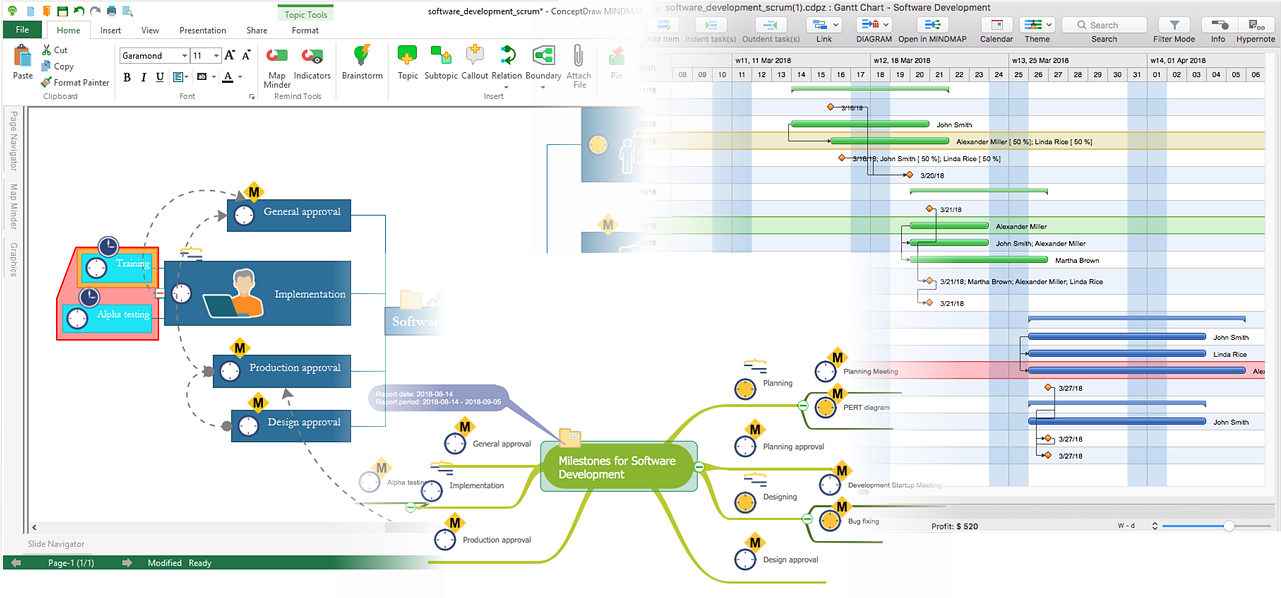This screenshot has height=598, width=1281.
Task: Click the Undo arrow in quick access toolbar
Action: [79, 10]
